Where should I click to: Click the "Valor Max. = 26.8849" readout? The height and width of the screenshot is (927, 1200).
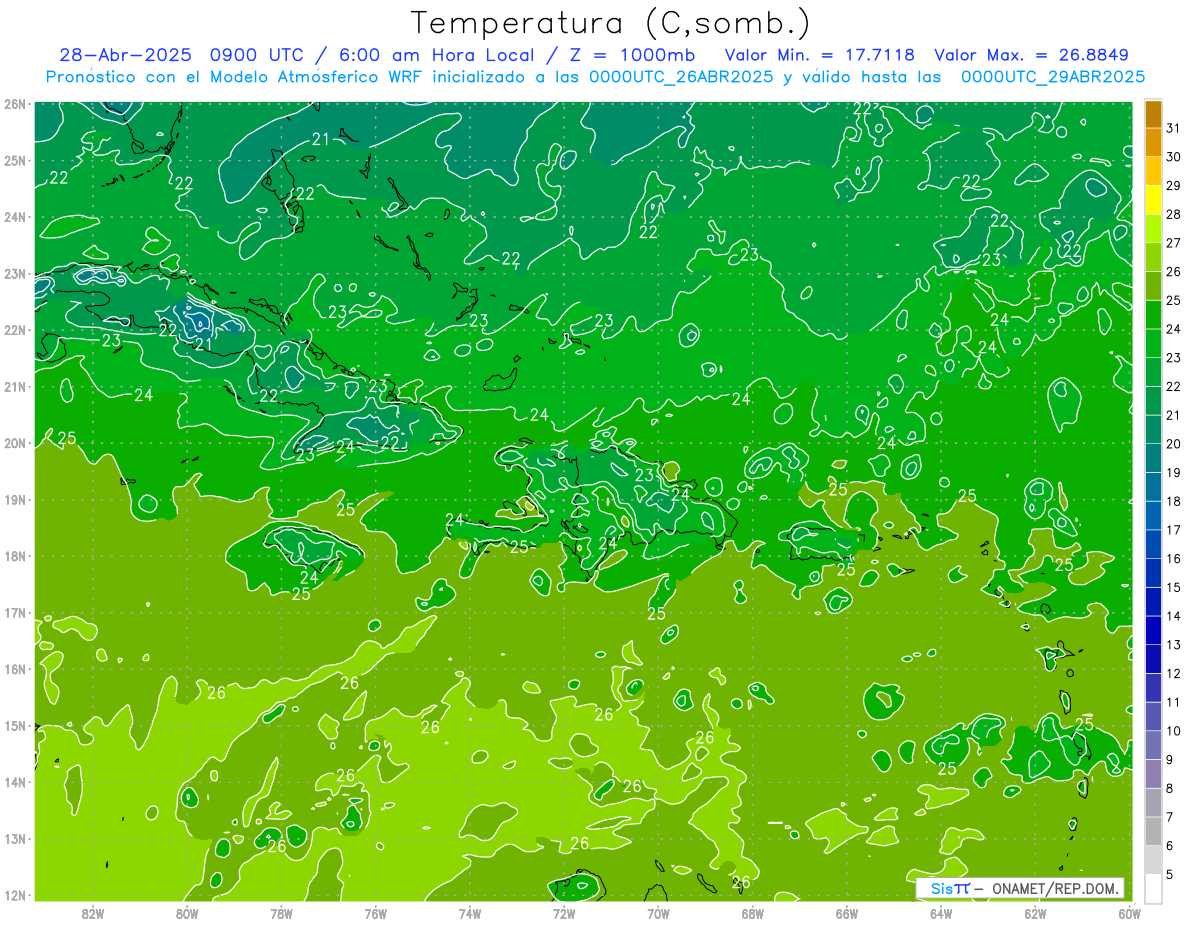coord(1031,54)
